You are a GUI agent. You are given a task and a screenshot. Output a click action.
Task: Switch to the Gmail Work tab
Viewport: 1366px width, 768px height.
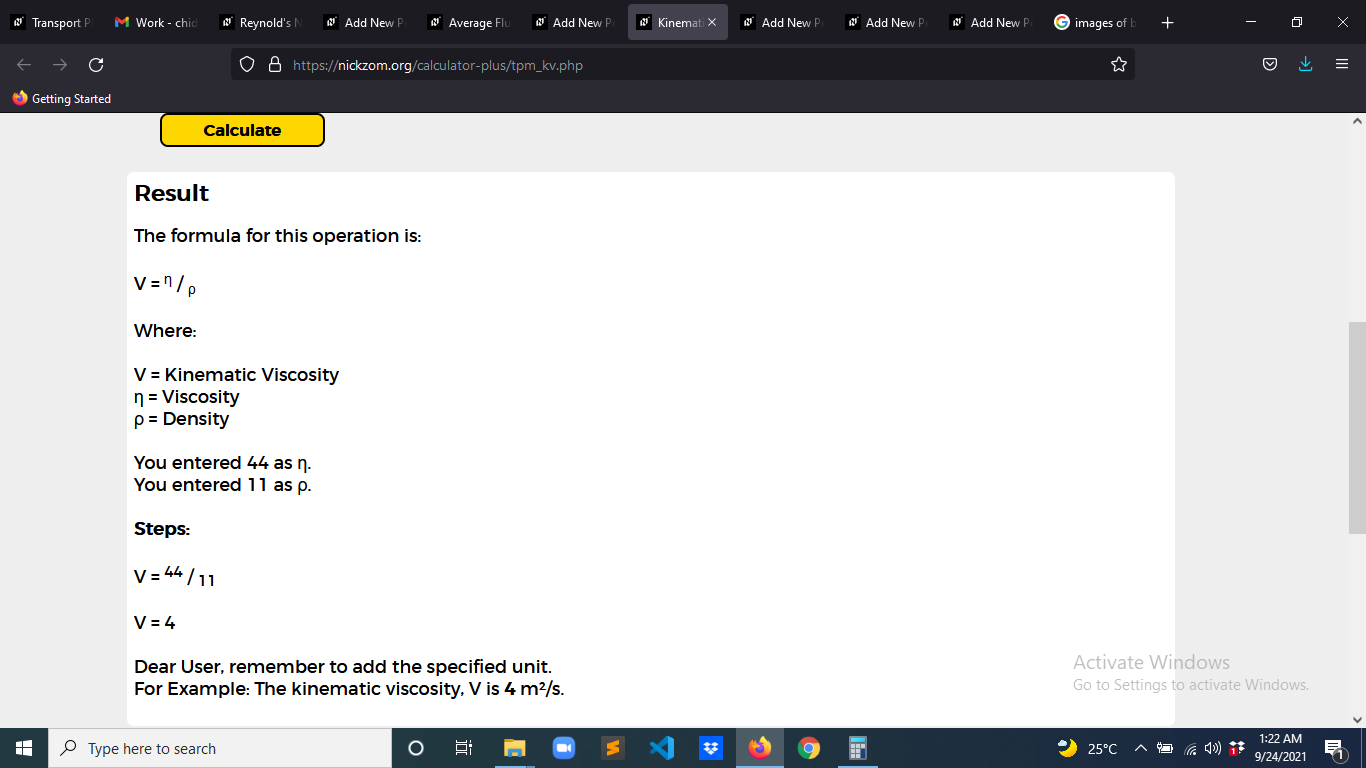pyautogui.click(x=155, y=22)
